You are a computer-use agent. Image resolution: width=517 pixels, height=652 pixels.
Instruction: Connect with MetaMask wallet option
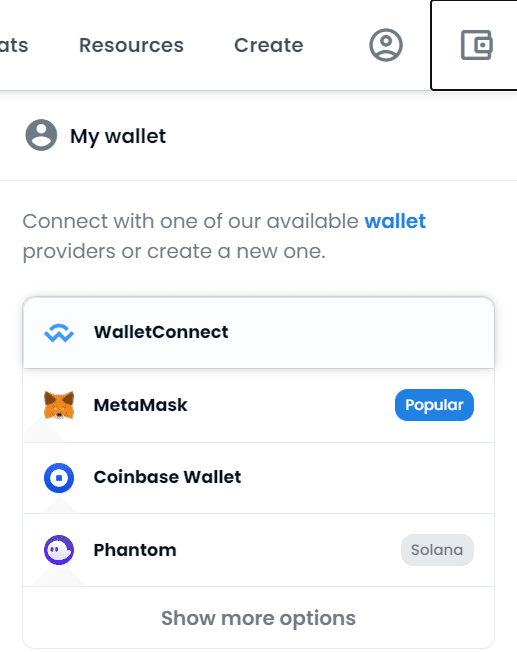tap(259, 405)
